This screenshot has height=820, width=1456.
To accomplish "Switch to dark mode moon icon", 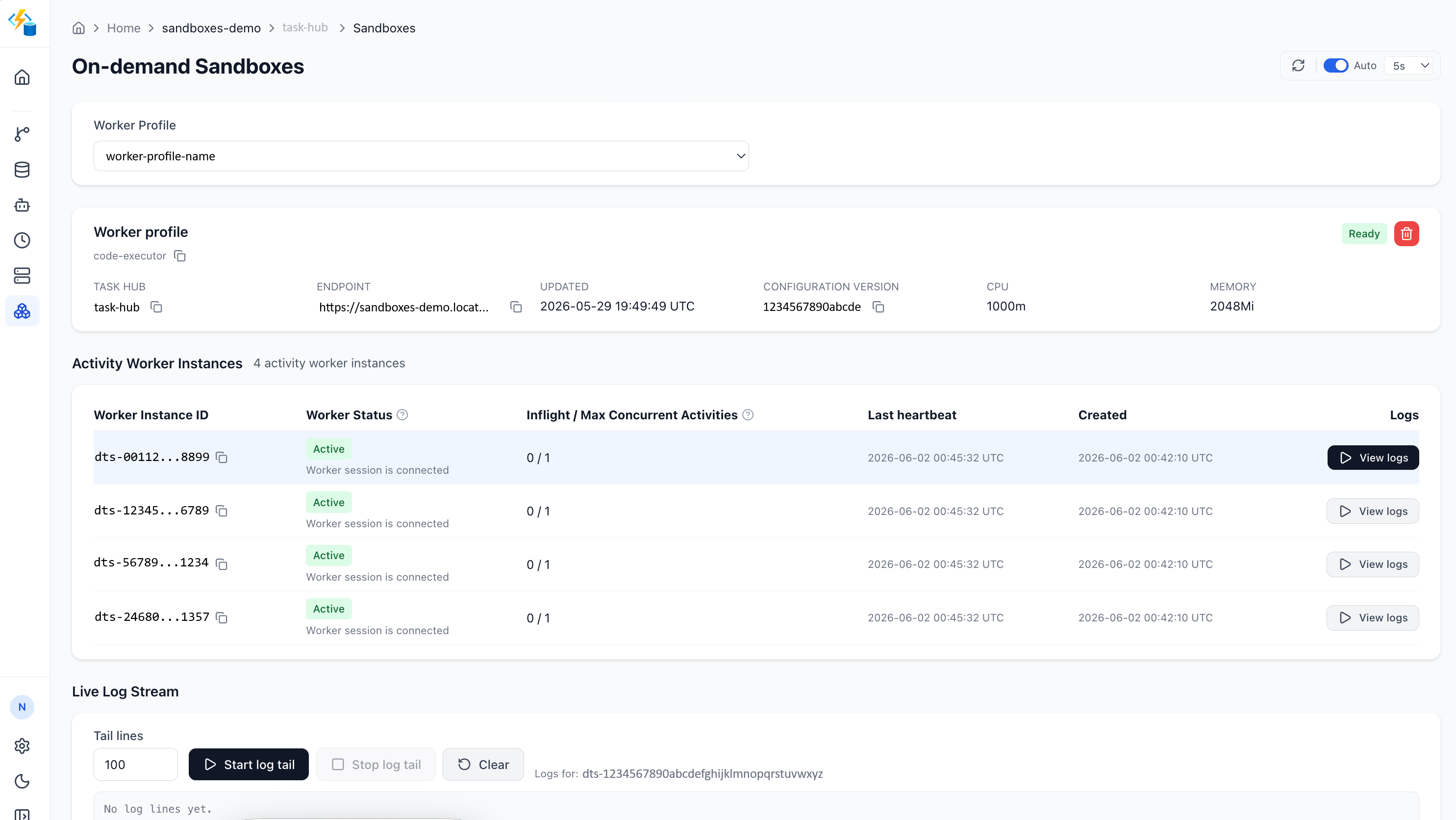I will pos(22,782).
